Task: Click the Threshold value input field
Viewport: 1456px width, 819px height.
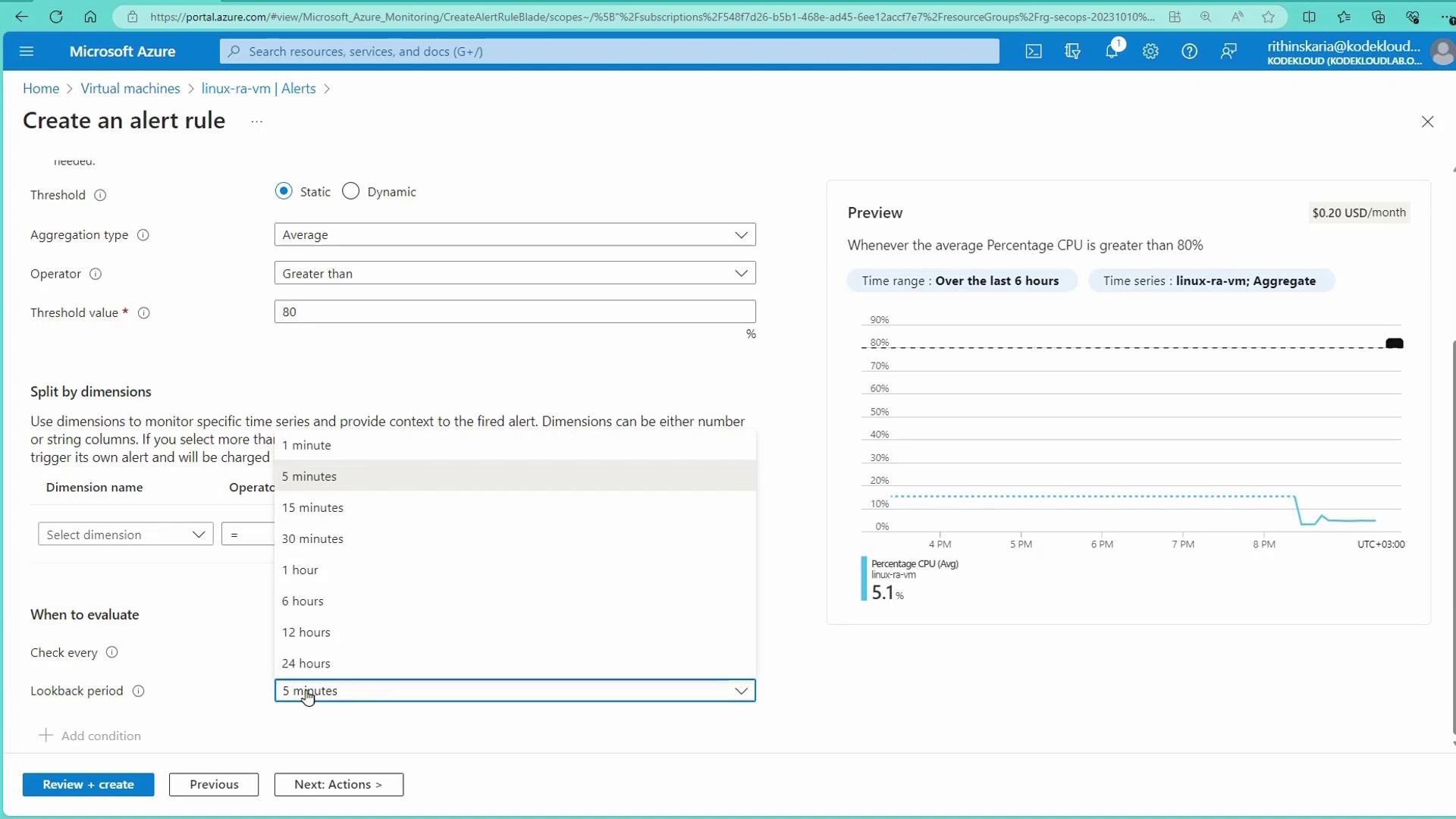Action: tap(514, 312)
